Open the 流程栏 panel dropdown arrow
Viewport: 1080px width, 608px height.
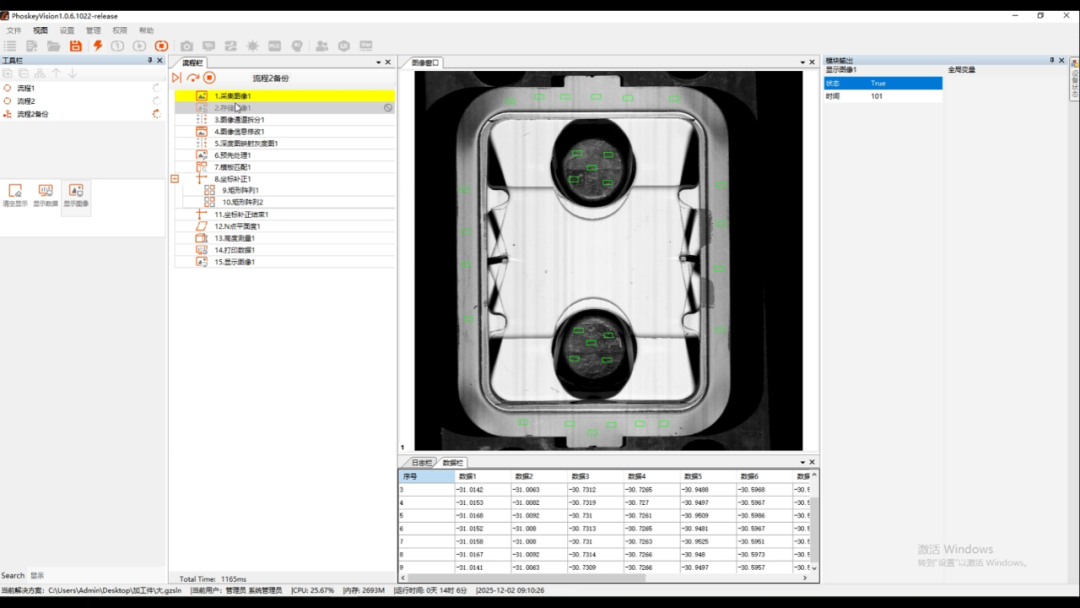pos(379,62)
